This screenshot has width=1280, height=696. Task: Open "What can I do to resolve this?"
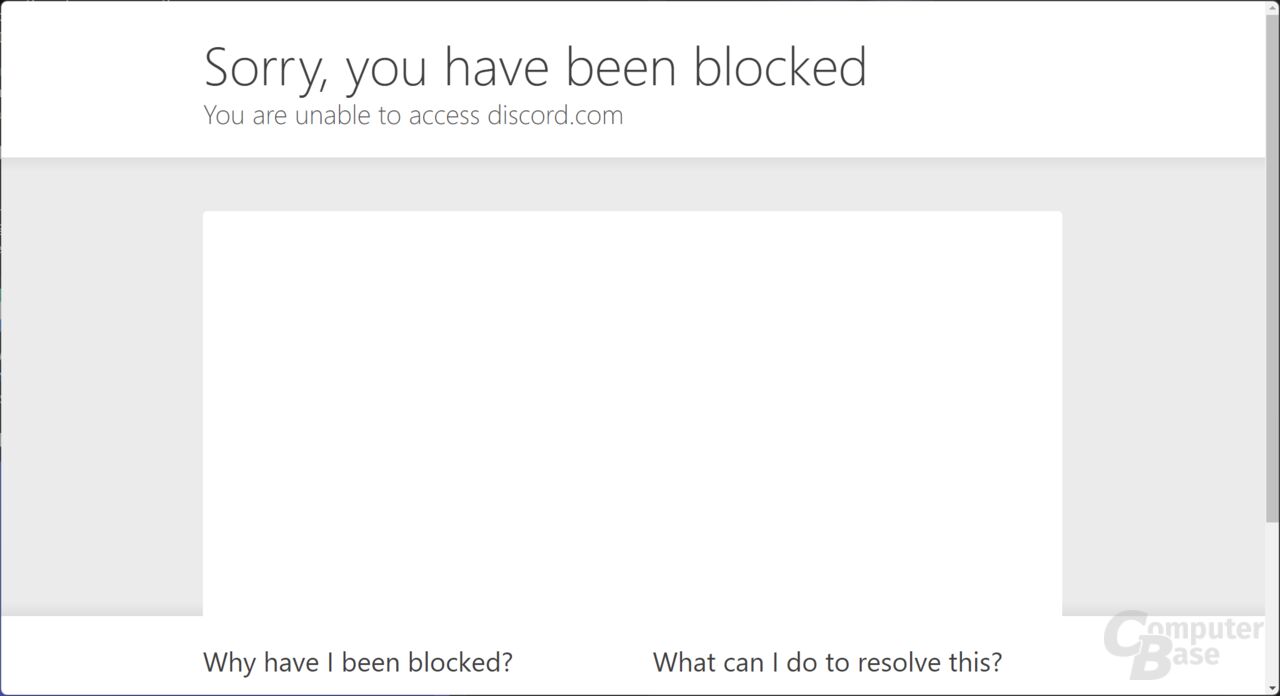pyautogui.click(x=827, y=662)
